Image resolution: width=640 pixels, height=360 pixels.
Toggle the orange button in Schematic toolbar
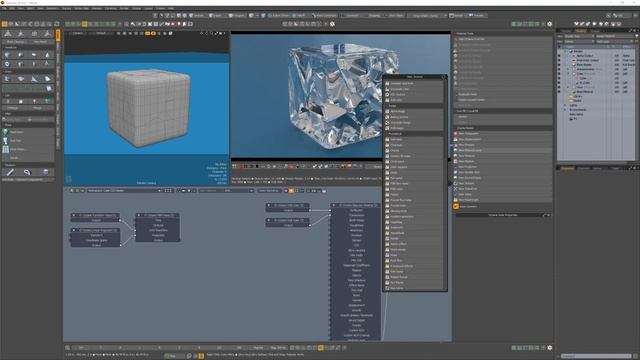click(291, 191)
